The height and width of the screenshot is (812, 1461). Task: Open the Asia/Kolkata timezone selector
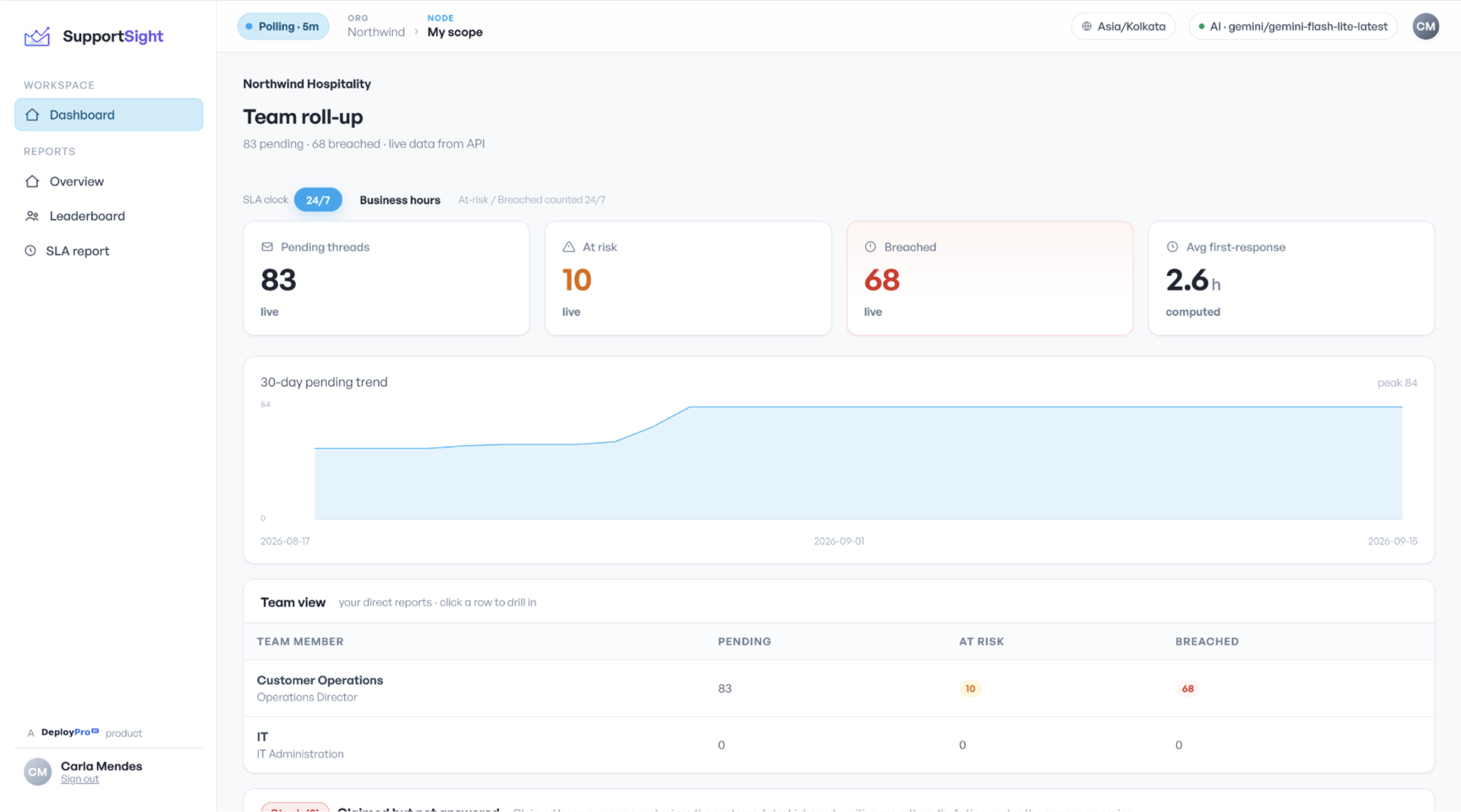tap(1124, 26)
